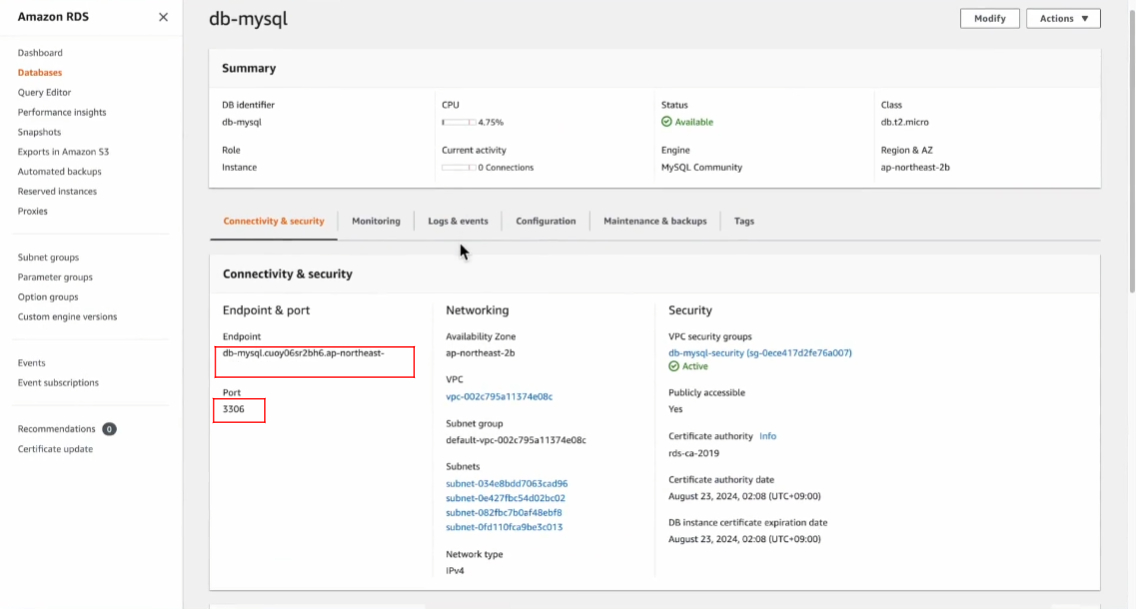
Task: Close the Amazon RDS side navigation
Action: pyautogui.click(x=163, y=17)
